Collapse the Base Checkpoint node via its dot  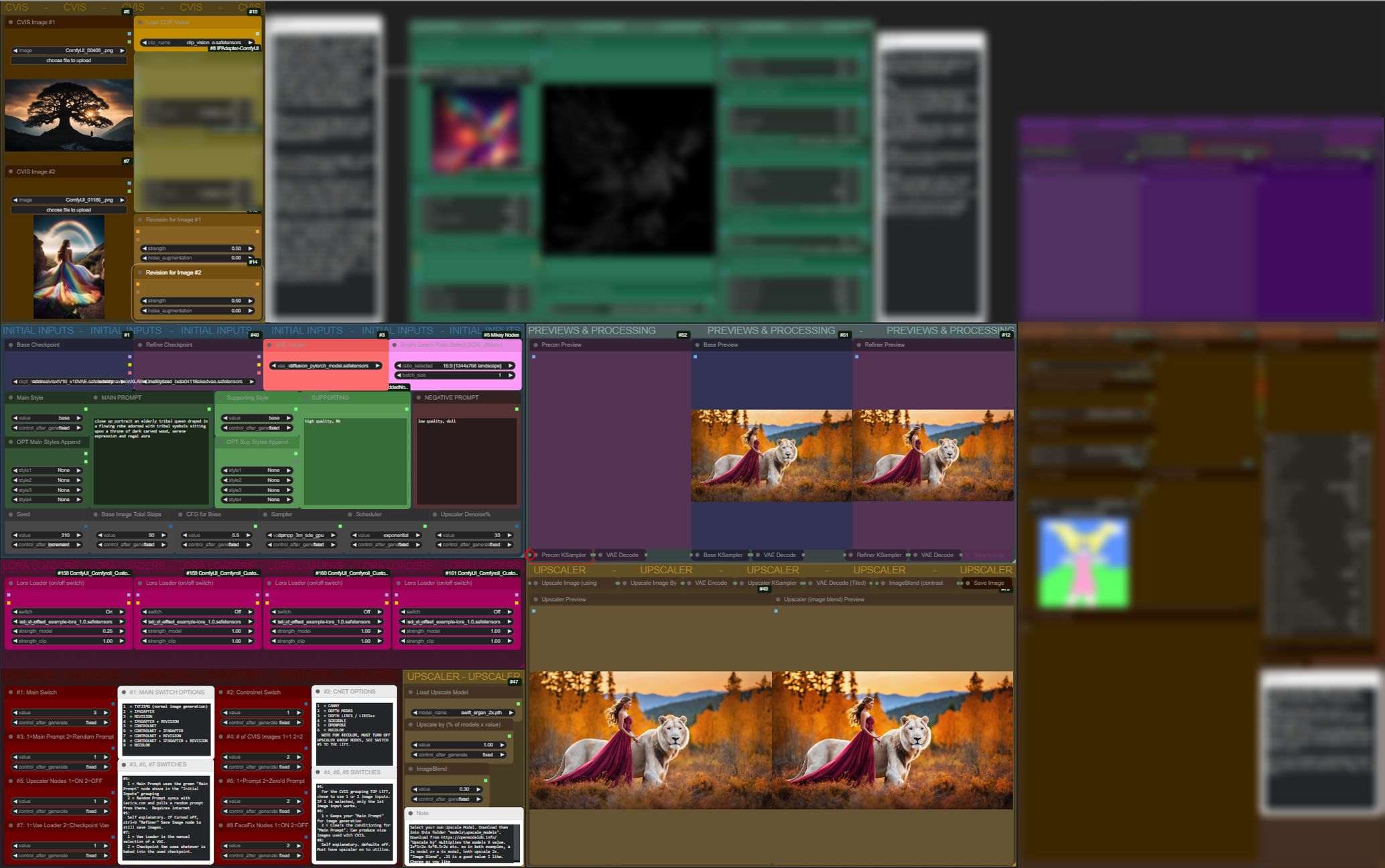pos(11,345)
